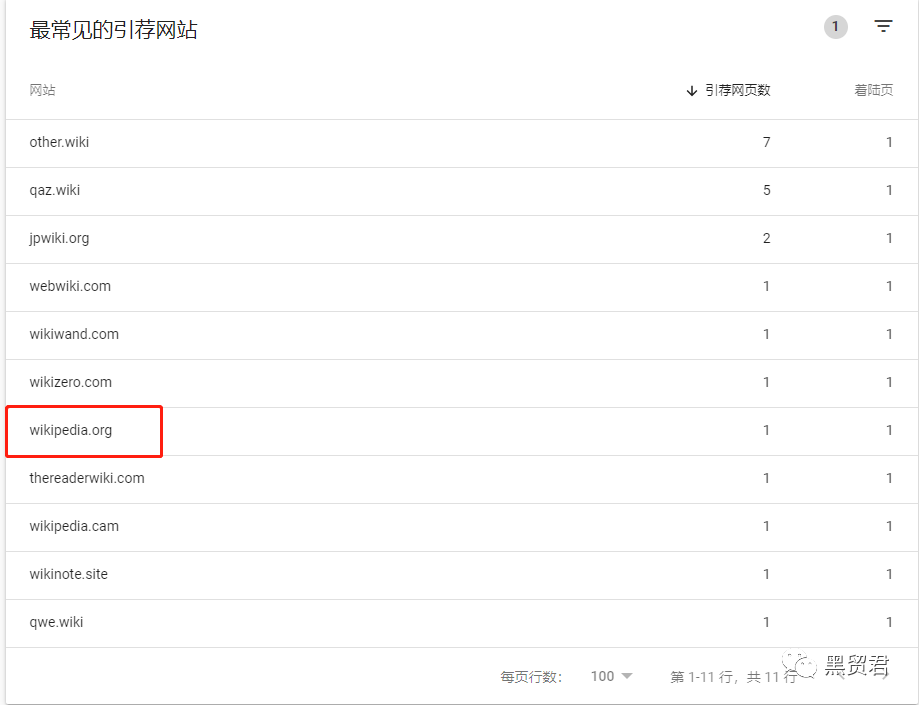919x705 pixels.
Task: Open the 每页行数 rows-per-page dropdown
Action: [611, 676]
